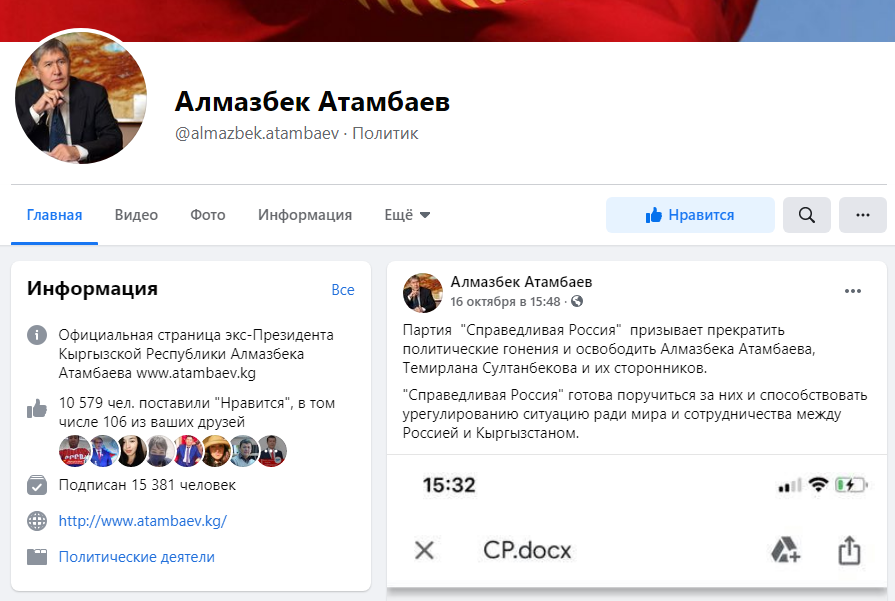Click the Google Drive add icon
This screenshot has height=601, width=895.
click(785, 550)
